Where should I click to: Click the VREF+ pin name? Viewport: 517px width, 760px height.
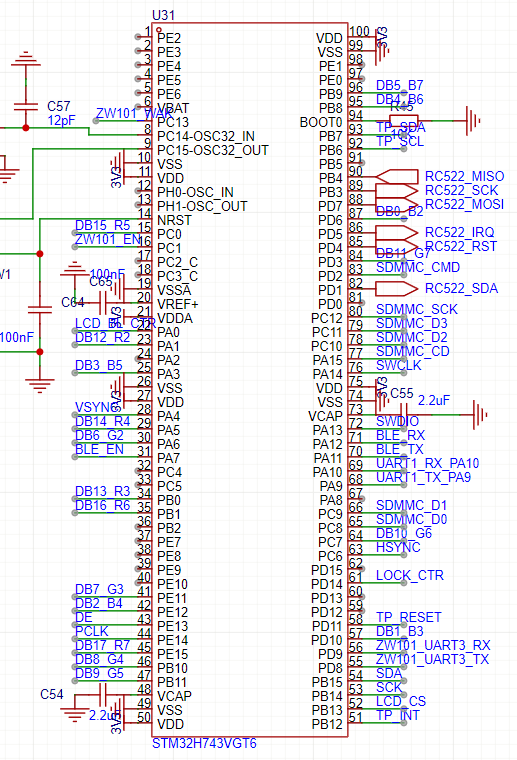177,304
